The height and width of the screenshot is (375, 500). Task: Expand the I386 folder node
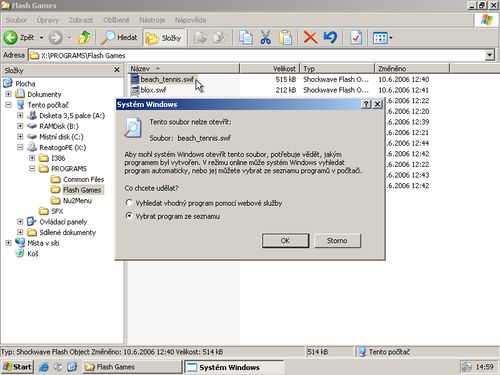tap(32, 158)
